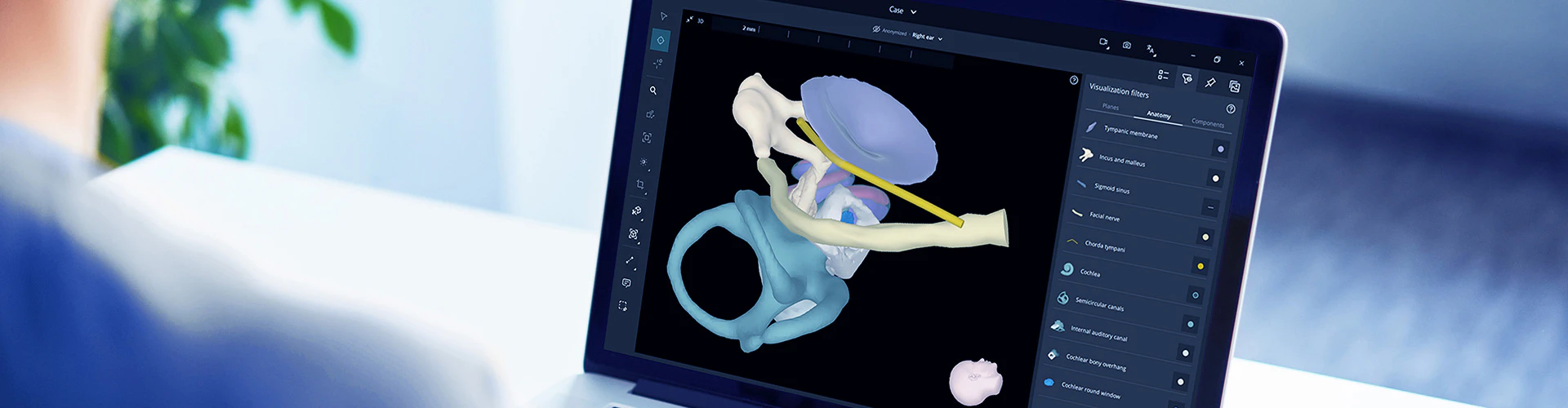Image resolution: width=1568 pixels, height=408 pixels.
Task: Click the Chorda tympani label
Action: (x=1105, y=246)
